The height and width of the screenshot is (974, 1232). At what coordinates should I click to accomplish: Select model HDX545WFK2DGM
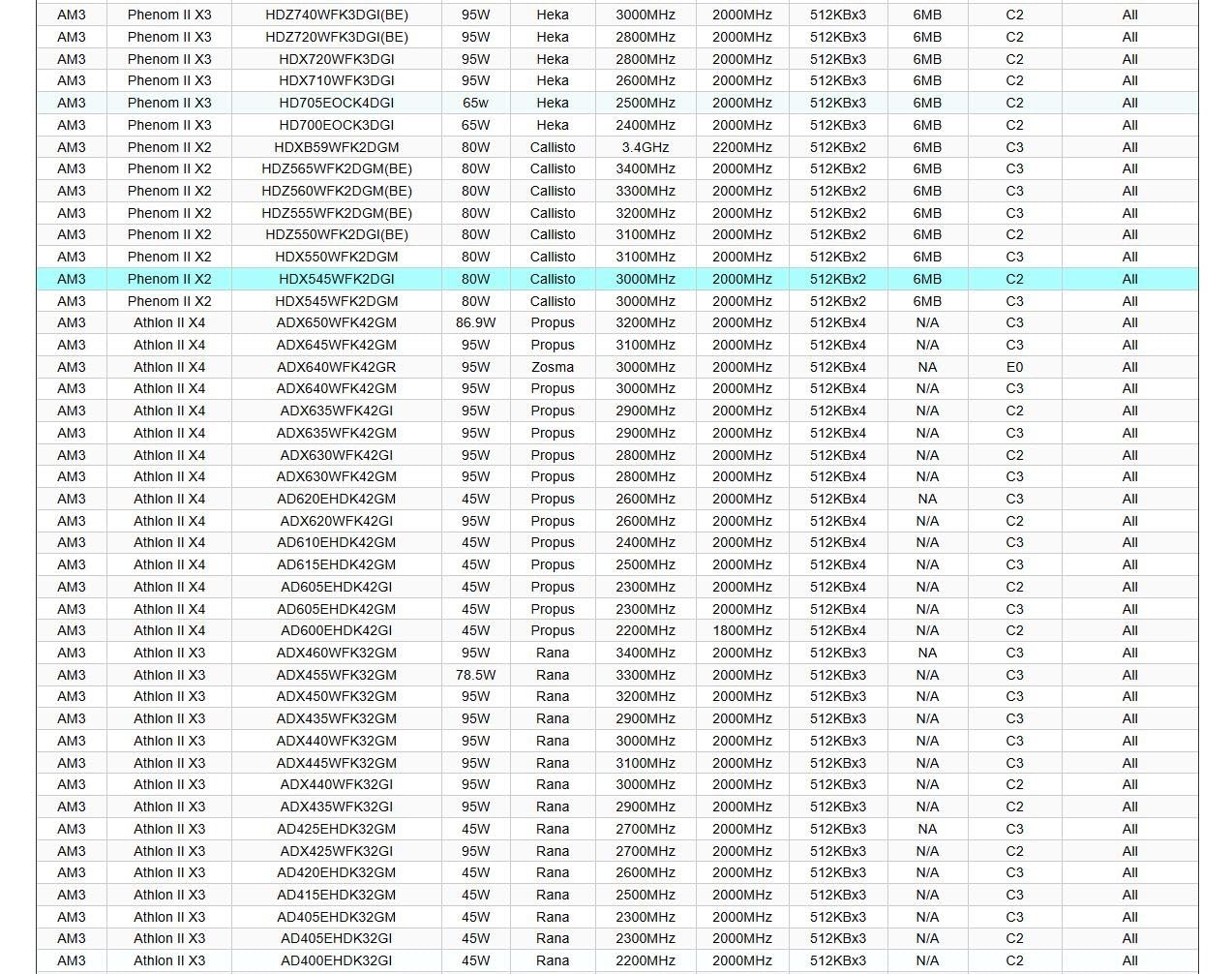pyautogui.click(x=336, y=301)
